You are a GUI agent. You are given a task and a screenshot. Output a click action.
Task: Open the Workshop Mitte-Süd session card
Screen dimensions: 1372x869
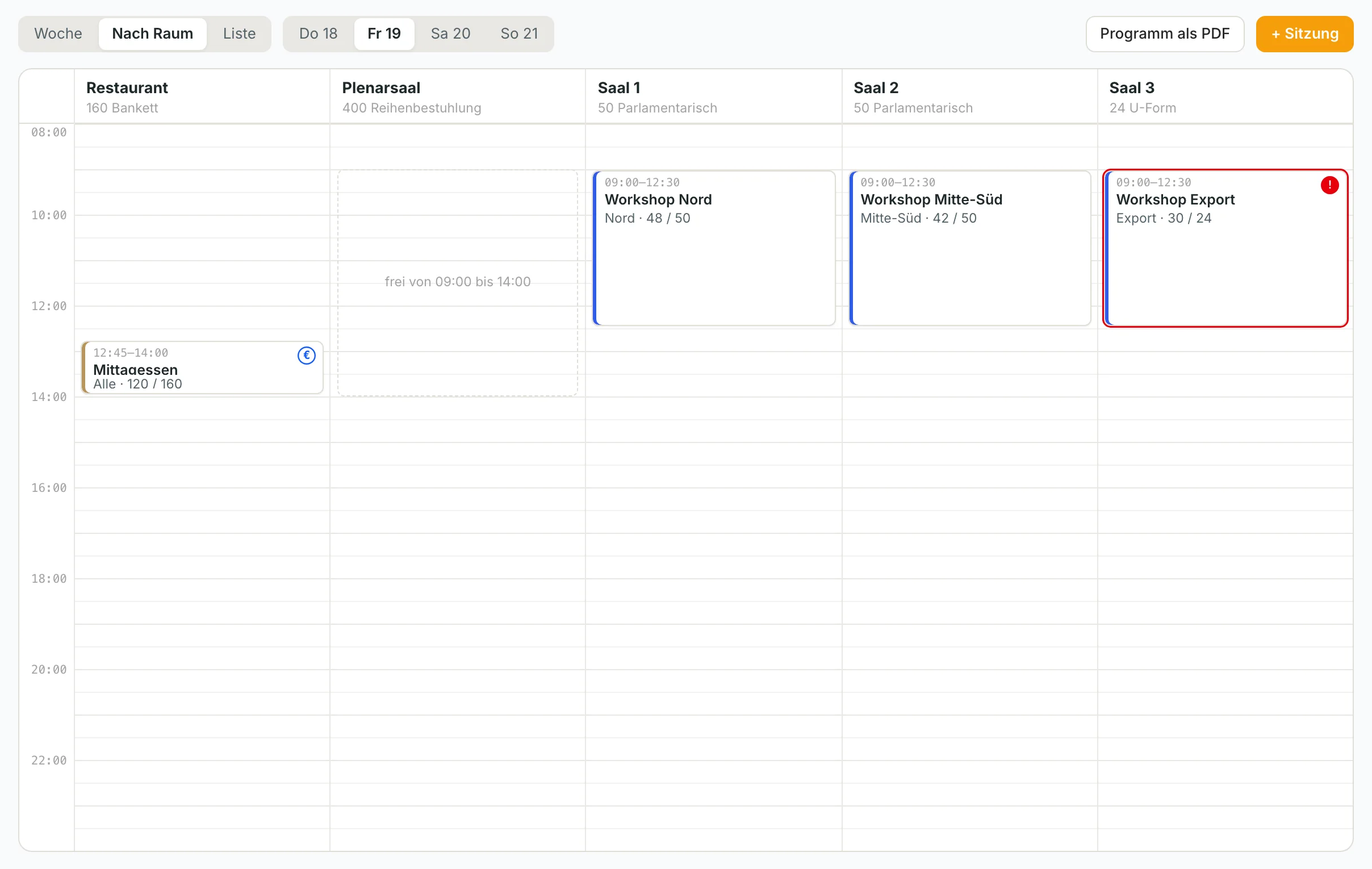point(970,248)
